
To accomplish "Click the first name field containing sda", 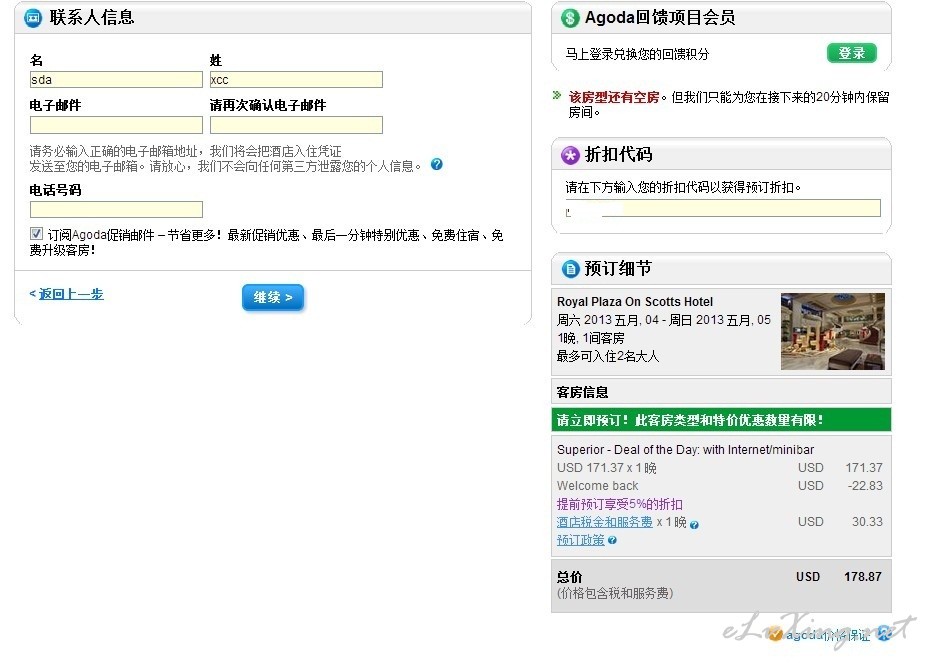I will (x=116, y=80).
